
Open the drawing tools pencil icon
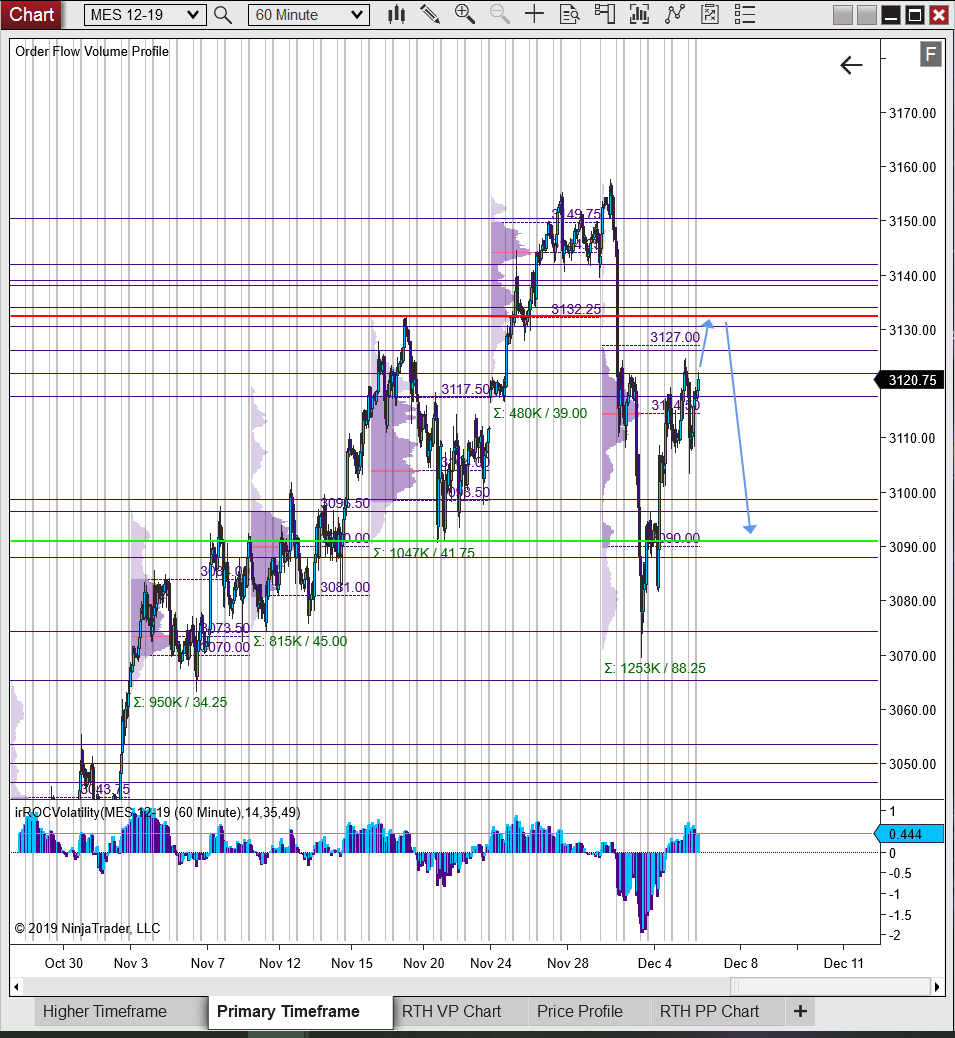coord(430,14)
